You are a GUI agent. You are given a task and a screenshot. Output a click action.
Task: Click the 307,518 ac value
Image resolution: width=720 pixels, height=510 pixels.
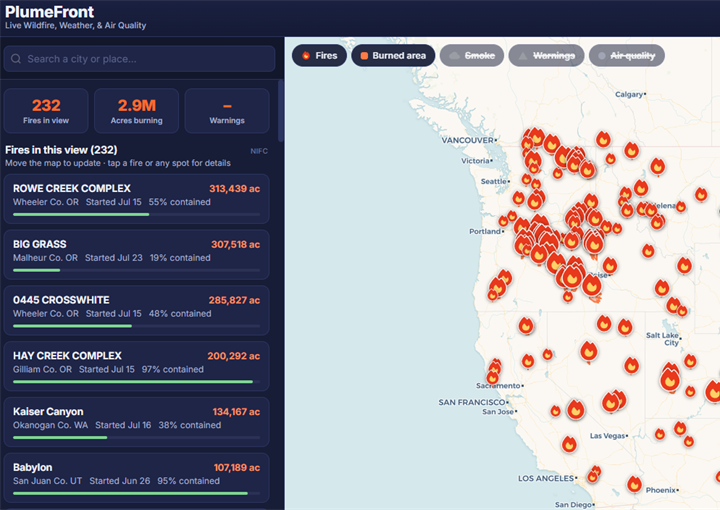(x=236, y=245)
